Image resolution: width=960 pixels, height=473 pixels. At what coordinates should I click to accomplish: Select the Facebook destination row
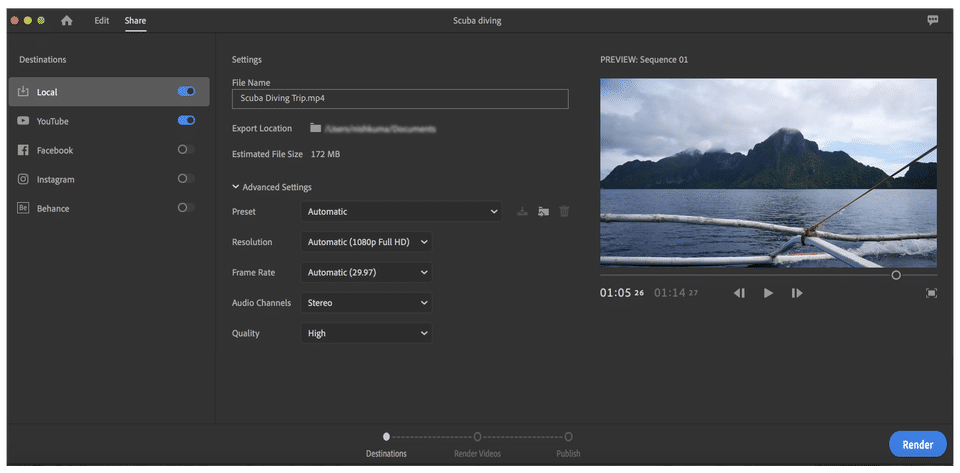click(108, 150)
